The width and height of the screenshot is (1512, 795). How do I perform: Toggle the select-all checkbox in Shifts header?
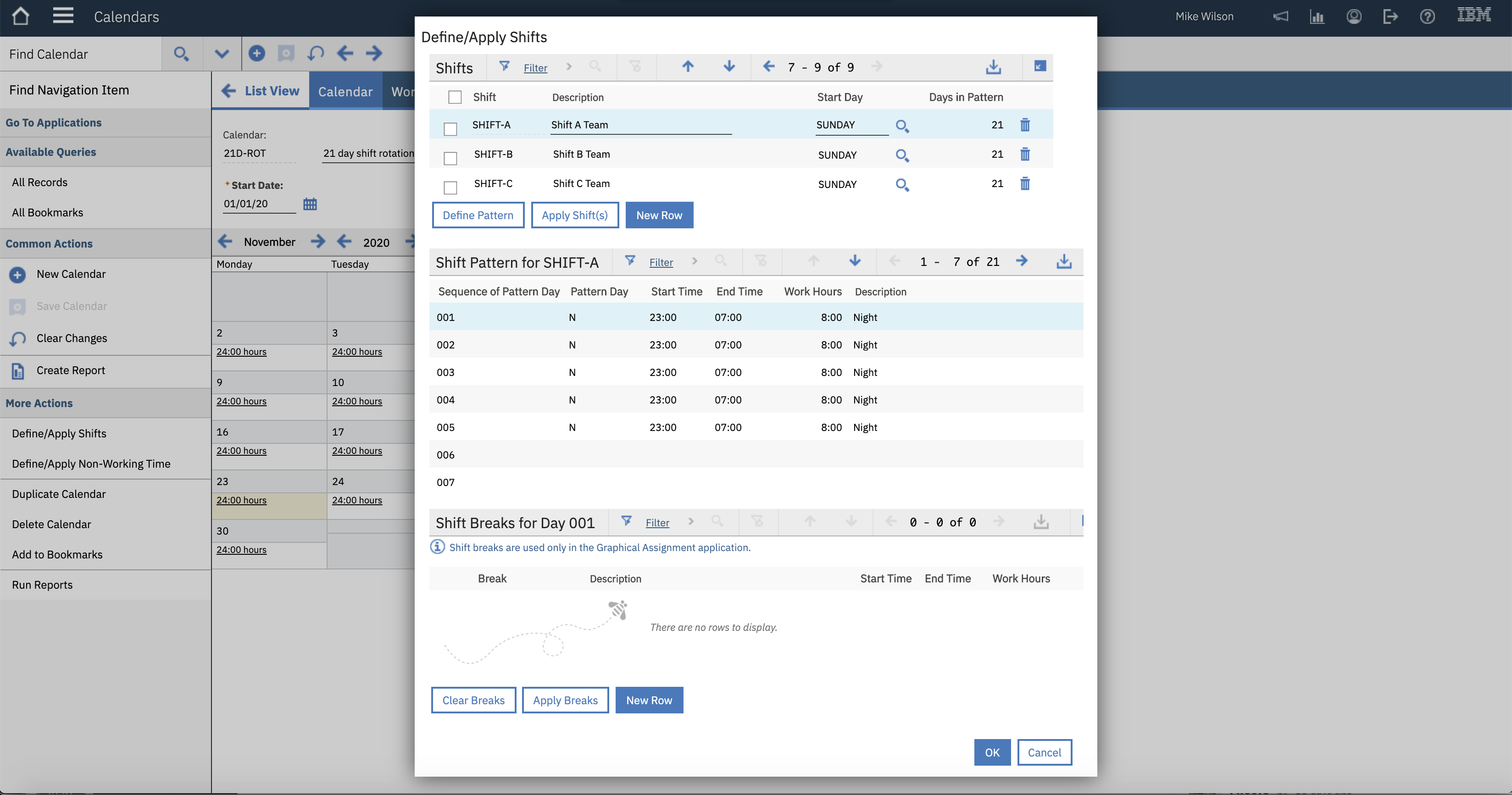tap(455, 97)
